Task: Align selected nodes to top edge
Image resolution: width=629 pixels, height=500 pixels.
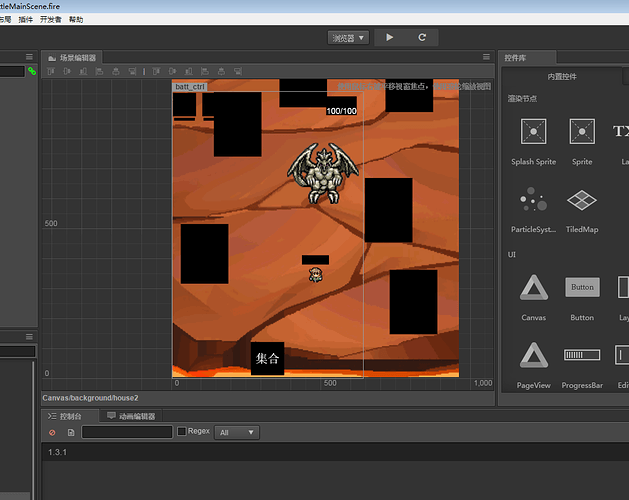Action: tap(51, 71)
